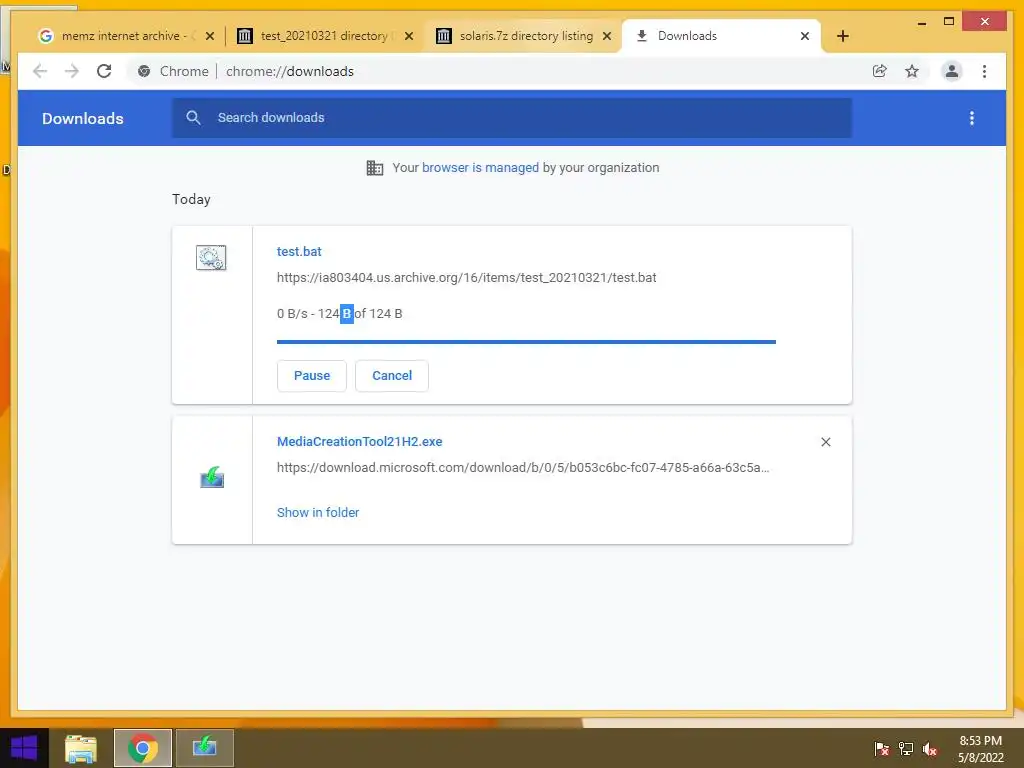Close the test_20210321 directory tab
Image resolution: width=1024 pixels, height=768 pixels.
409,36
